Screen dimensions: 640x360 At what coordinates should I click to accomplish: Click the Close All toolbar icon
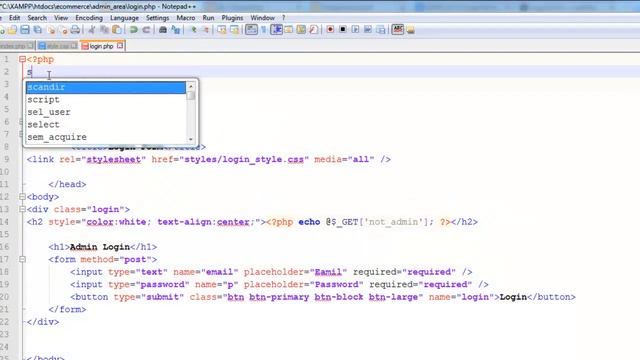tap(63, 29)
